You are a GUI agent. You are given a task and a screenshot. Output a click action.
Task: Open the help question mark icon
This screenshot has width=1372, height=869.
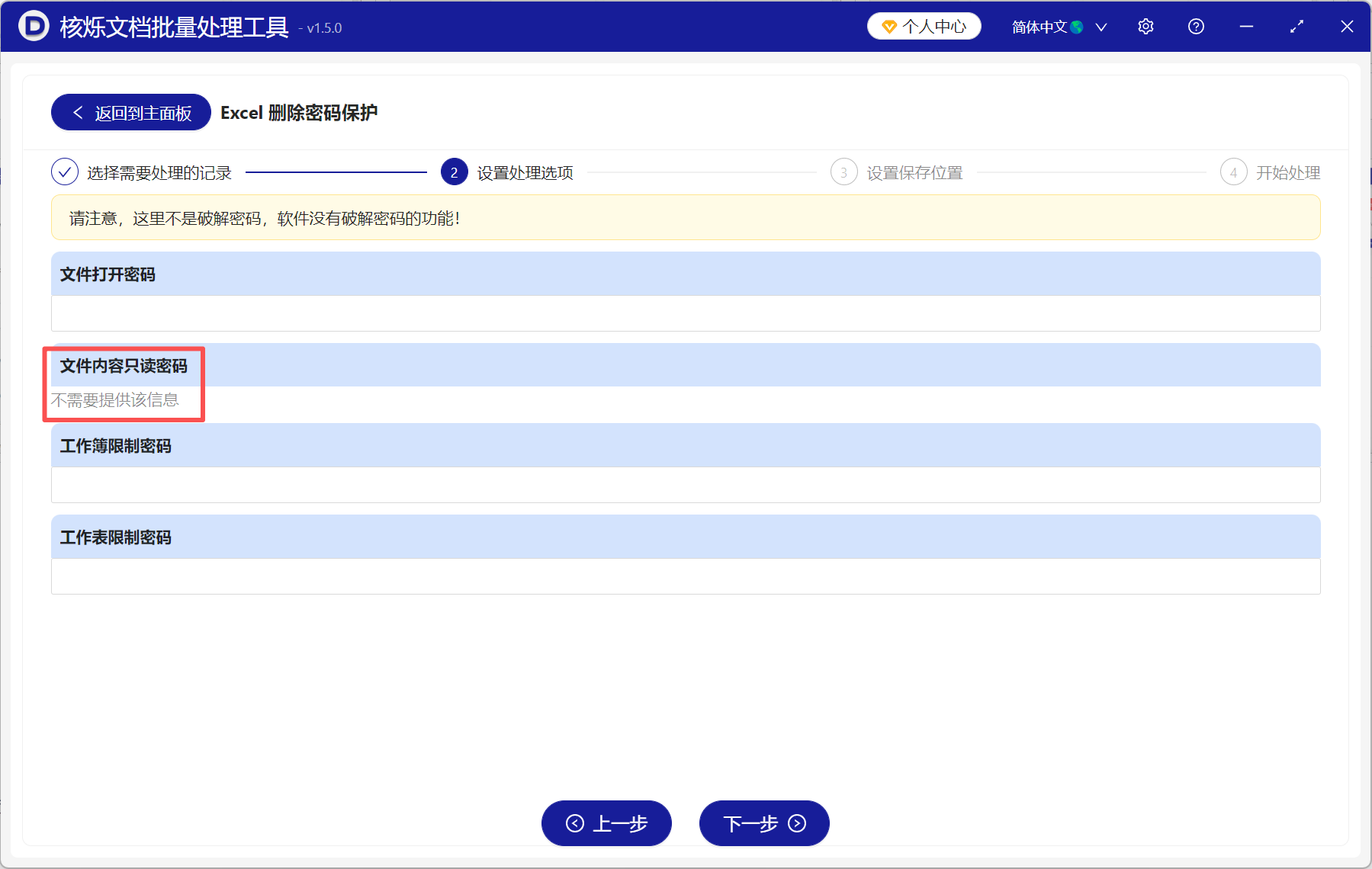pyautogui.click(x=1195, y=26)
